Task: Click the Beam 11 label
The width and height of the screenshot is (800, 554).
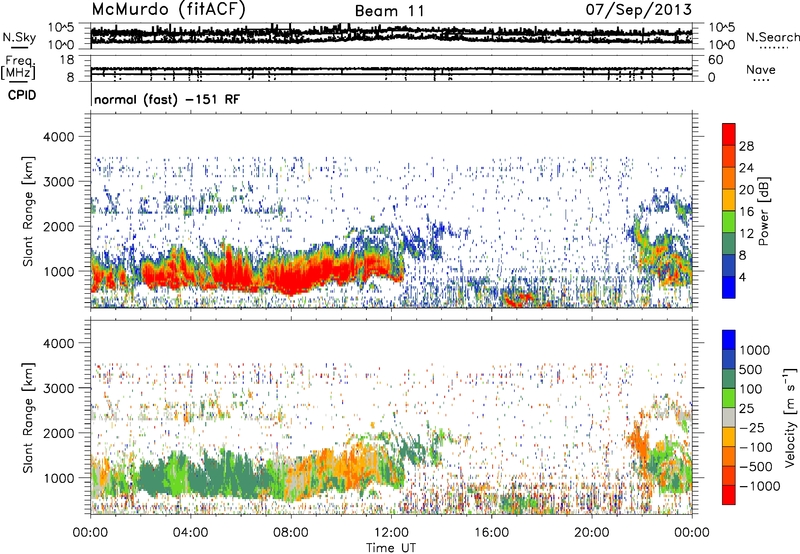Action: tap(389, 11)
